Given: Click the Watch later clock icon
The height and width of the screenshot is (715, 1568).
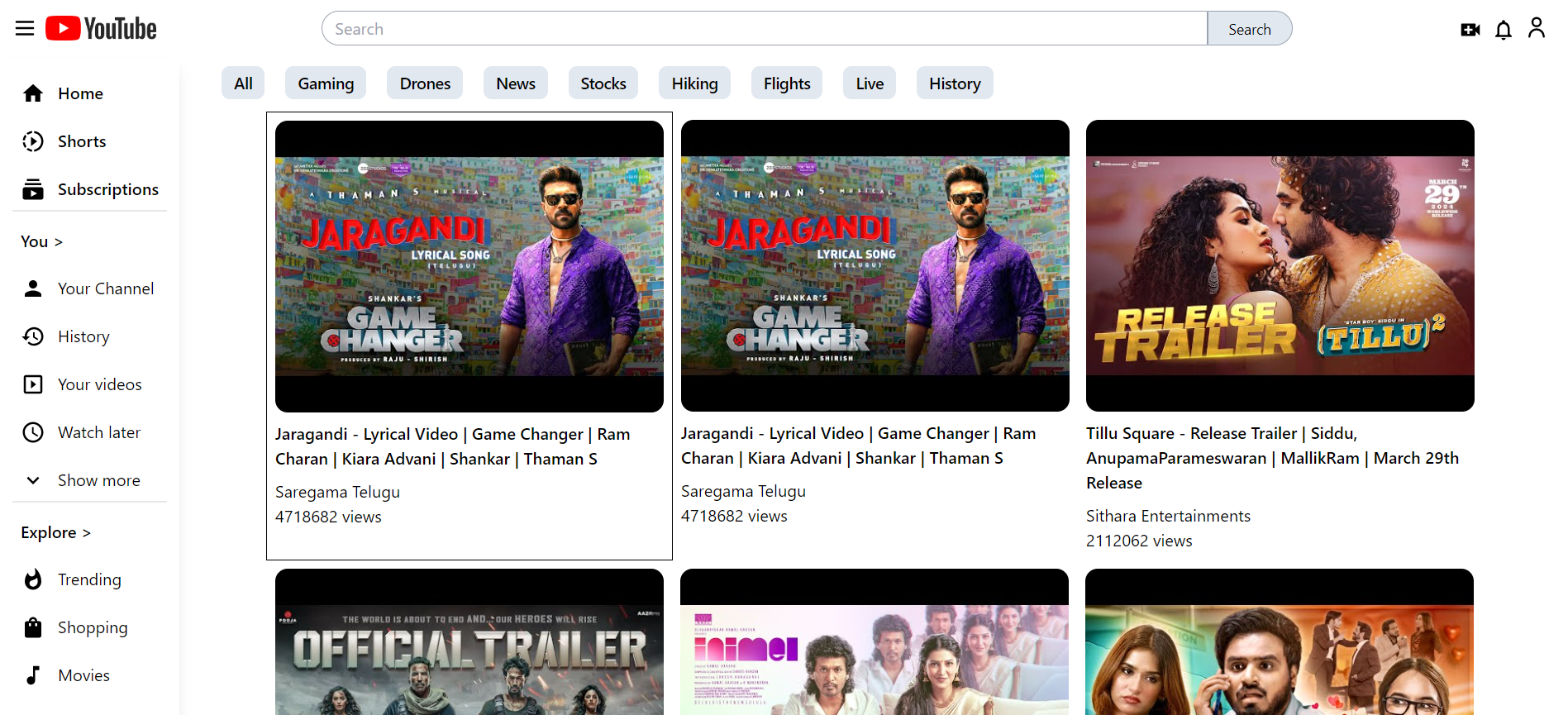Looking at the screenshot, I should tap(33, 432).
